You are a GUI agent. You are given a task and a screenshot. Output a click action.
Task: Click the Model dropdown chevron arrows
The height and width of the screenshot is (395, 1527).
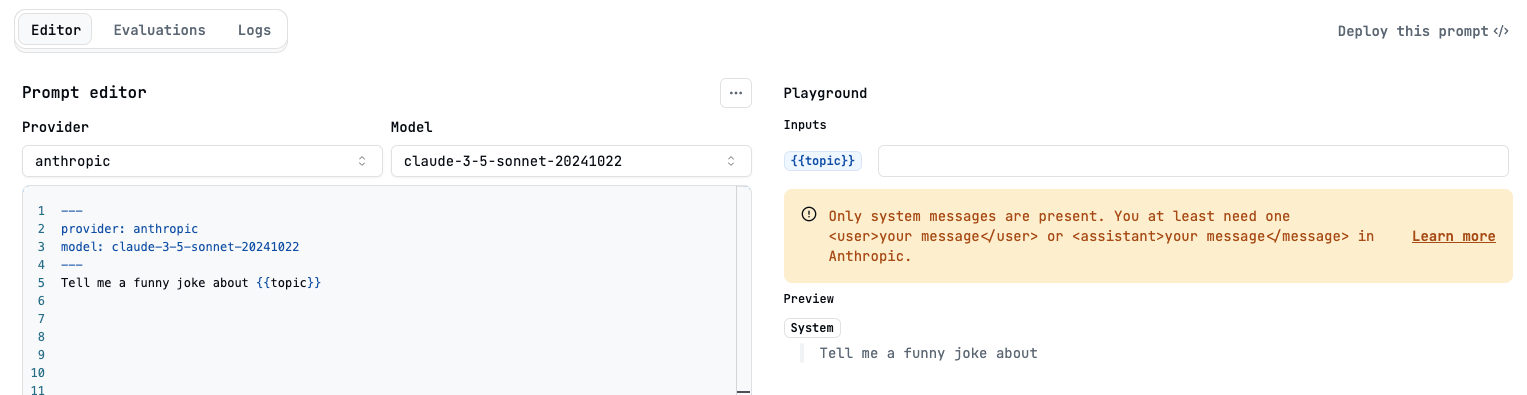731,161
